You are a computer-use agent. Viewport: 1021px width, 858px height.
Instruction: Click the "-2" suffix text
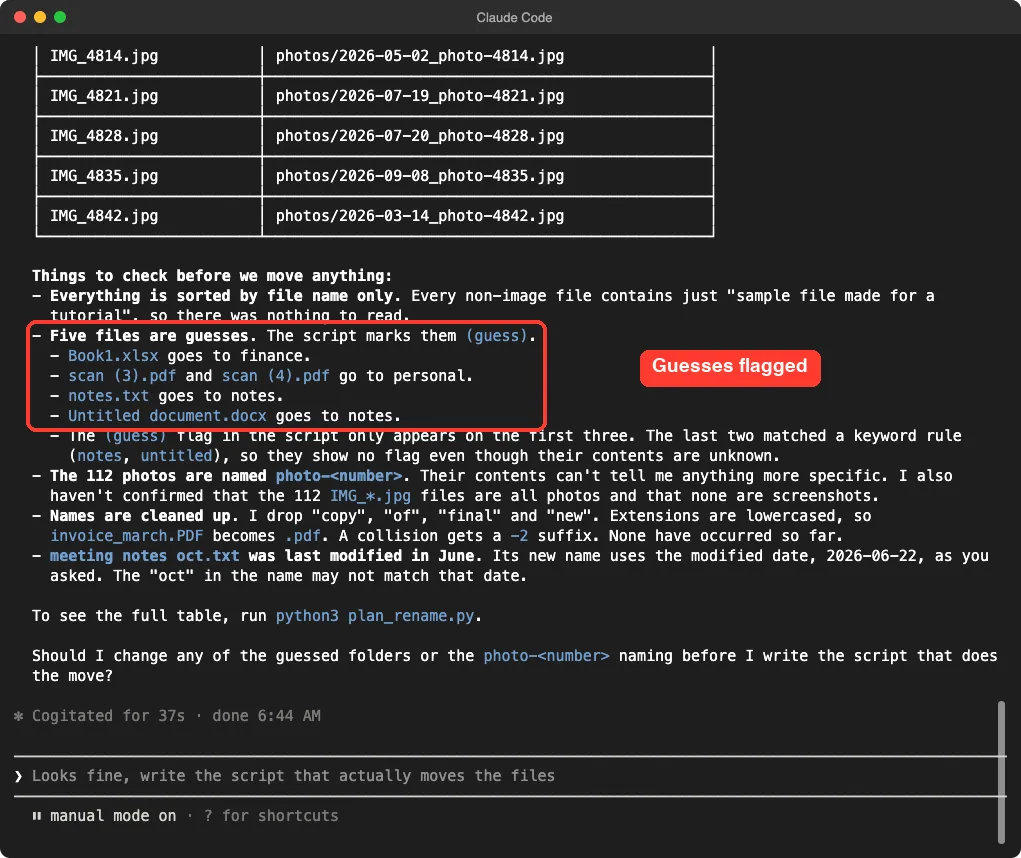click(x=519, y=536)
